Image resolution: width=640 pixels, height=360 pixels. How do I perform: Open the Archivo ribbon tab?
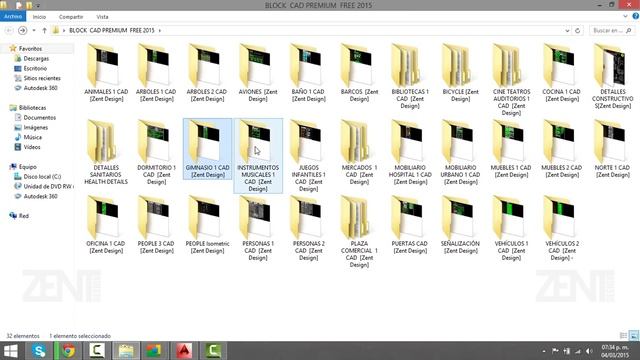tap(13, 16)
